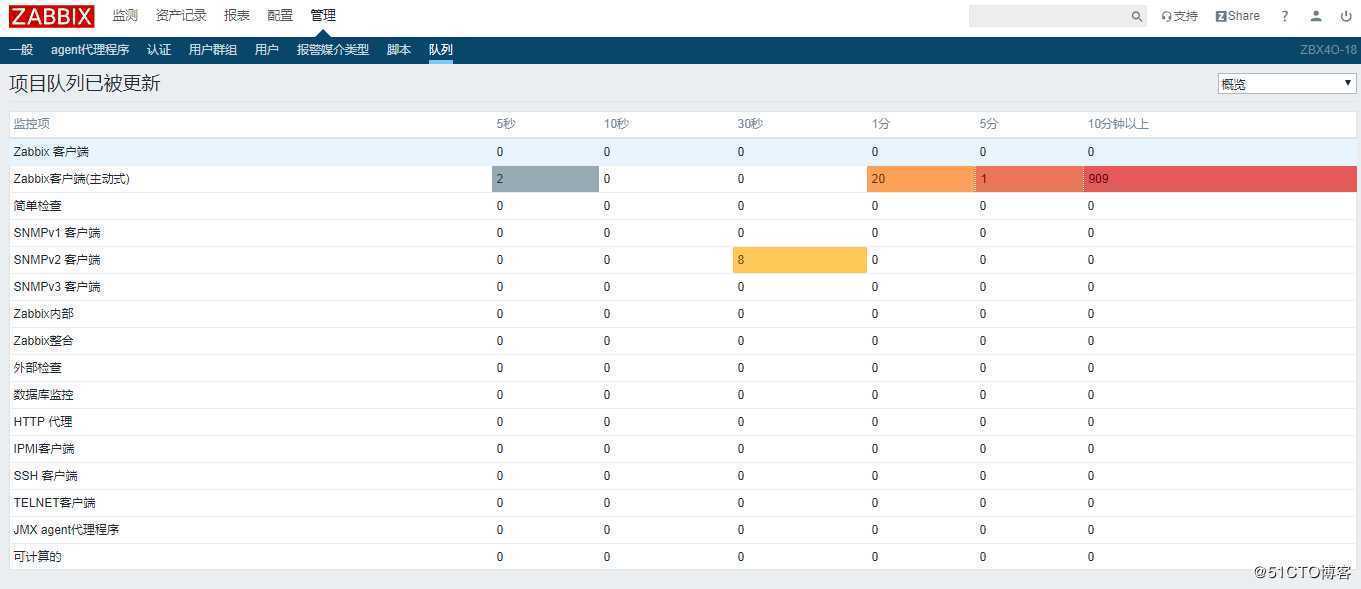Click the yellow SNMPv2 cell showing 8
The width and height of the screenshot is (1361, 589).
(799, 260)
